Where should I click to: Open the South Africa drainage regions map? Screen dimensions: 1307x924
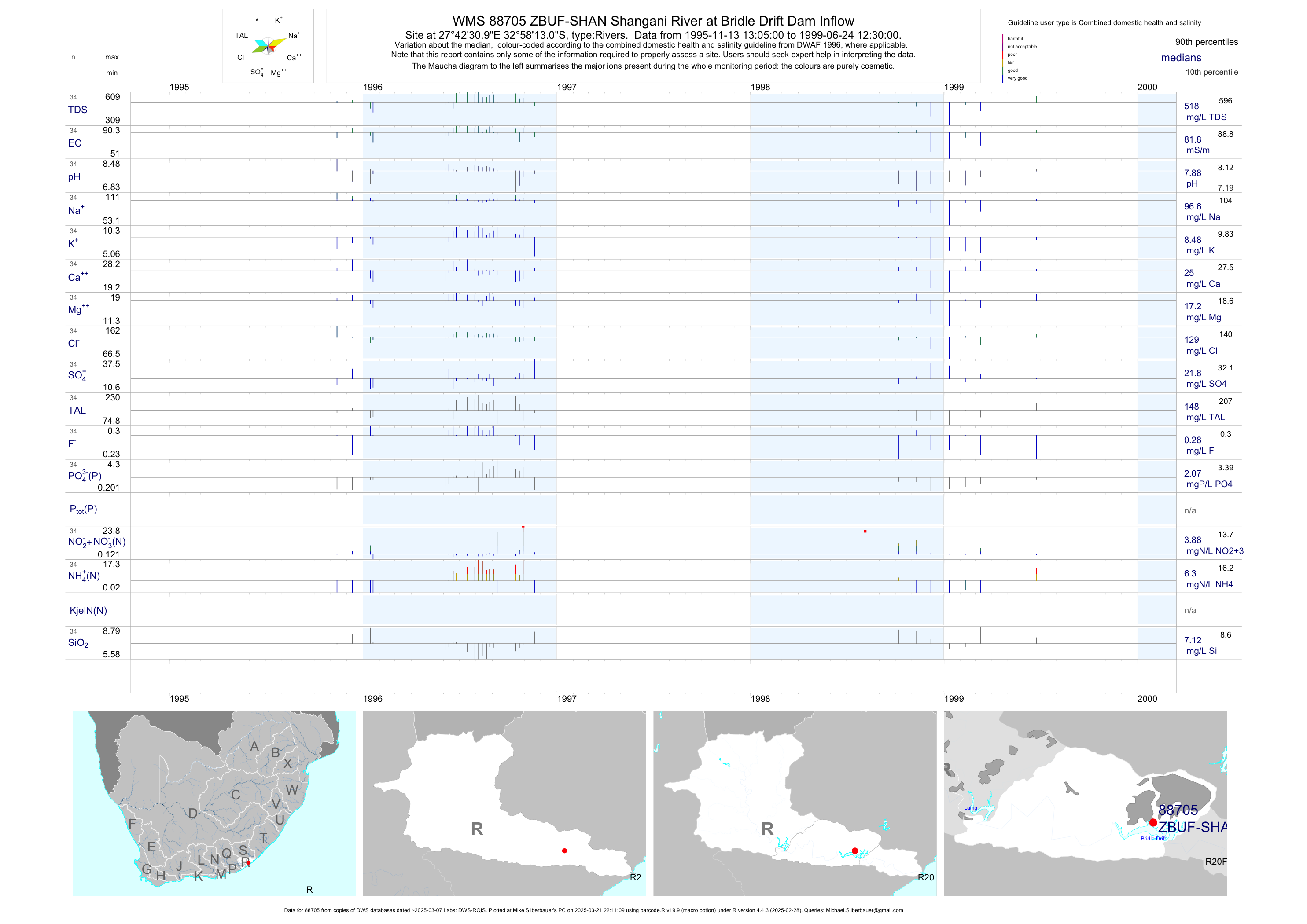214,803
